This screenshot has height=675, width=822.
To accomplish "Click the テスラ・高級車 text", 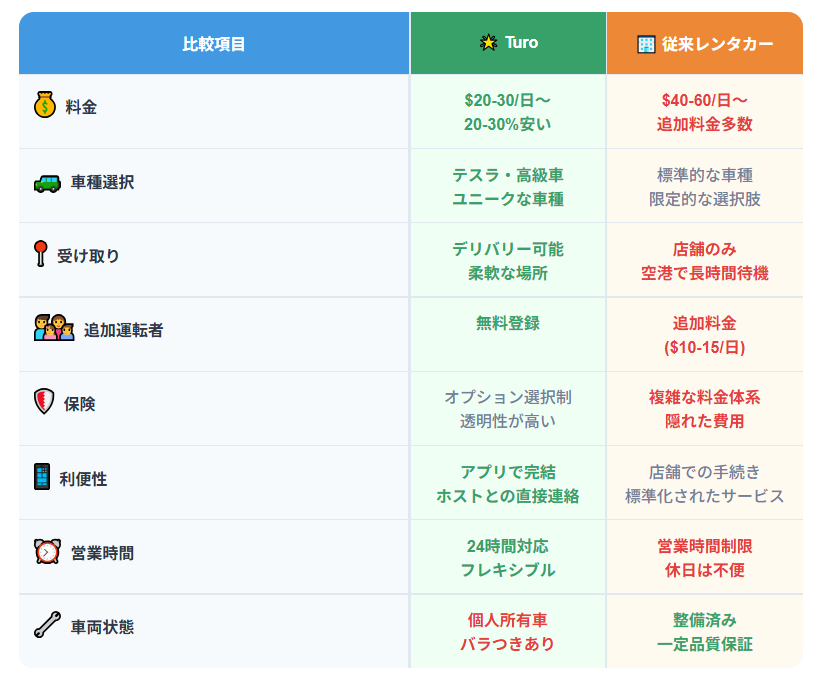I will [x=508, y=175].
